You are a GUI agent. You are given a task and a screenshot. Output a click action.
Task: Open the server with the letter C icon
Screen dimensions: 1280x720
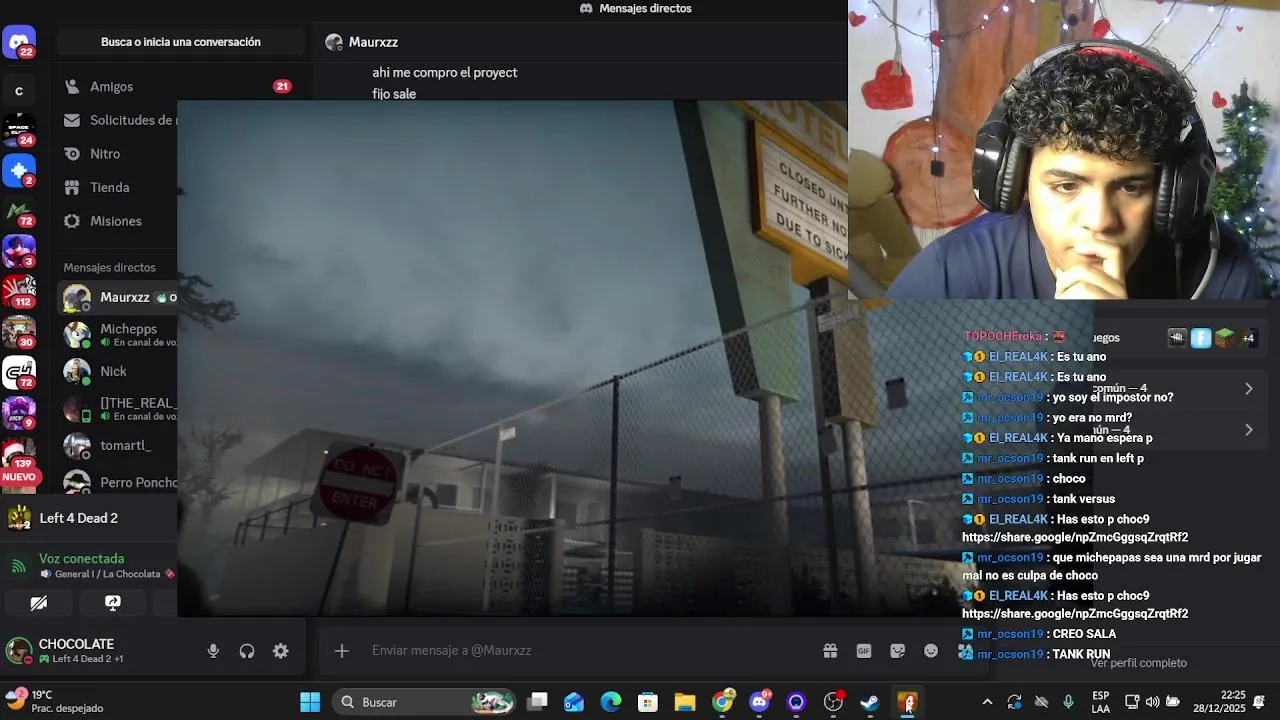[x=19, y=91]
